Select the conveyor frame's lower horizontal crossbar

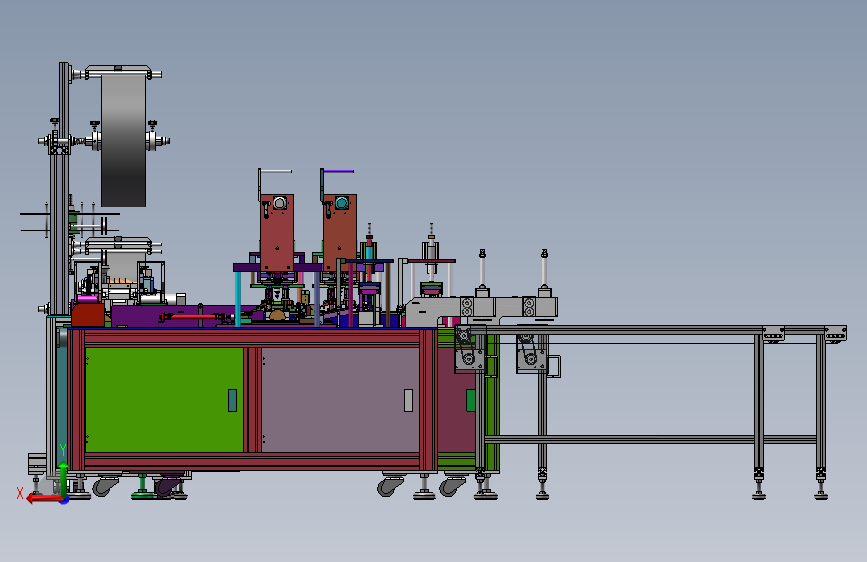[x=650, y=440]
